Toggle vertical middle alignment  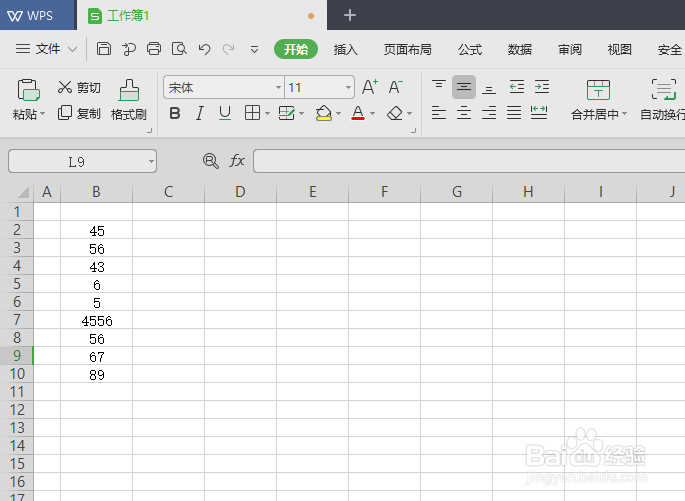(464, 87)
